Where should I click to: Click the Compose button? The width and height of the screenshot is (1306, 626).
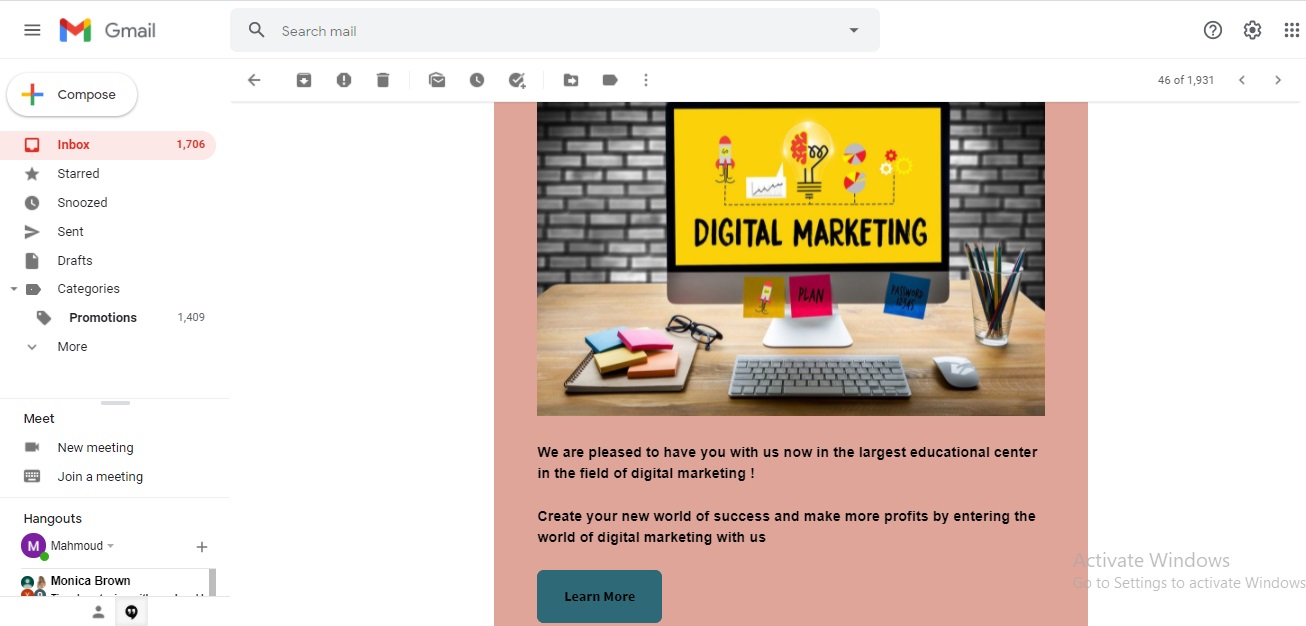click(72, 95)
